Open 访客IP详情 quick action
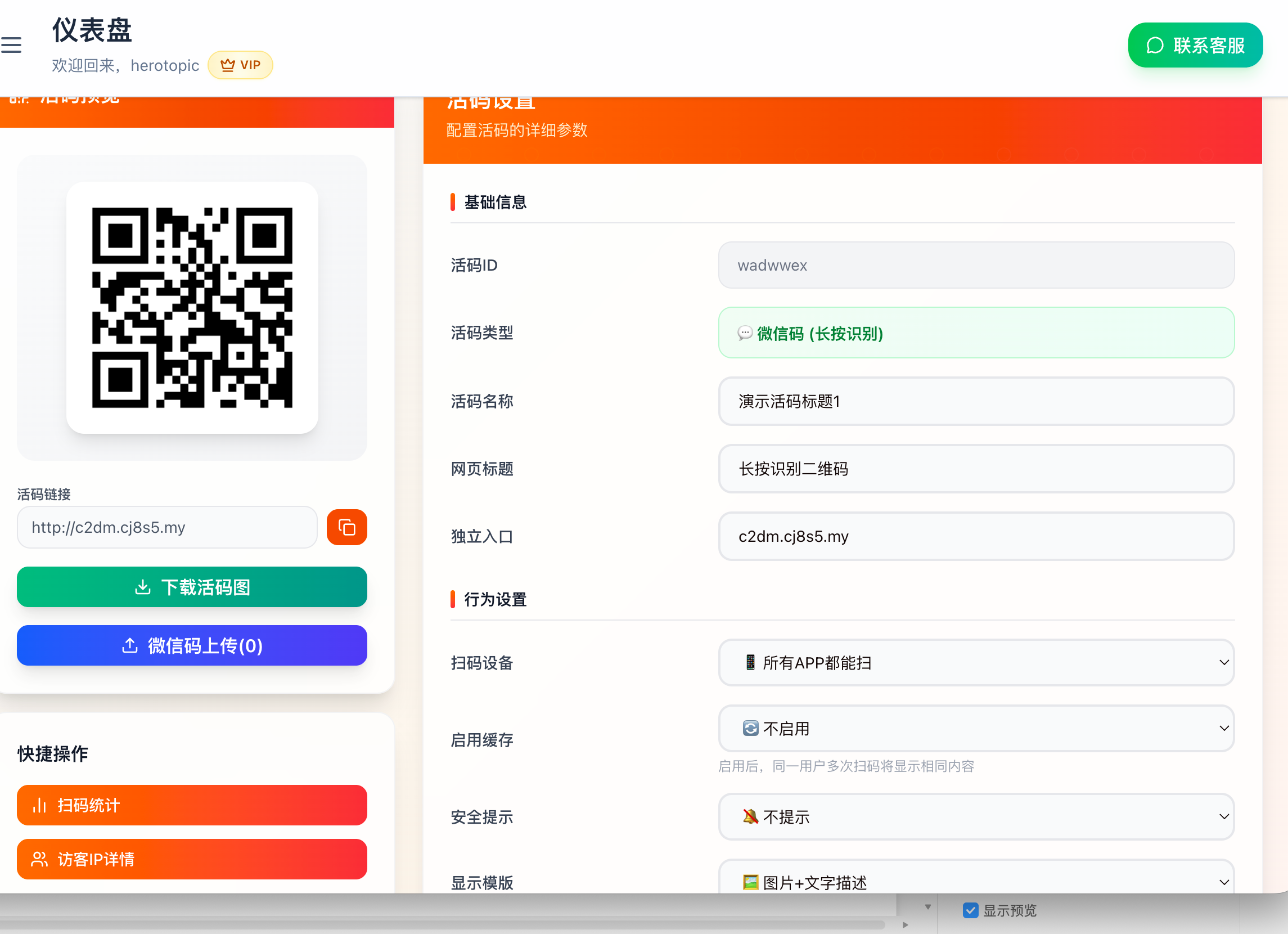The height and width of the screenshot is (934, 1288). tap(192, 859)
